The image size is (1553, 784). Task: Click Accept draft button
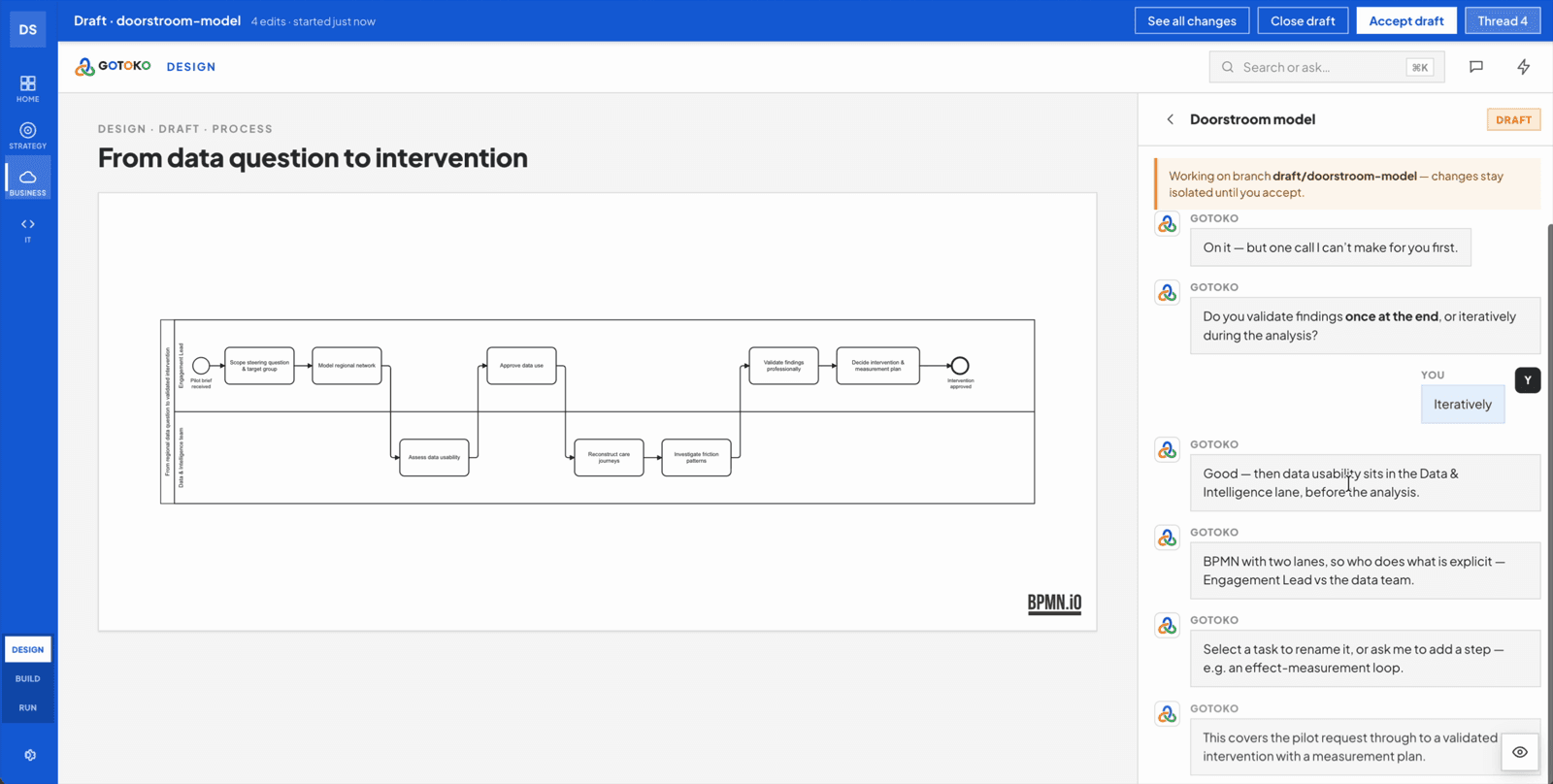click(x=1406, y=20)
